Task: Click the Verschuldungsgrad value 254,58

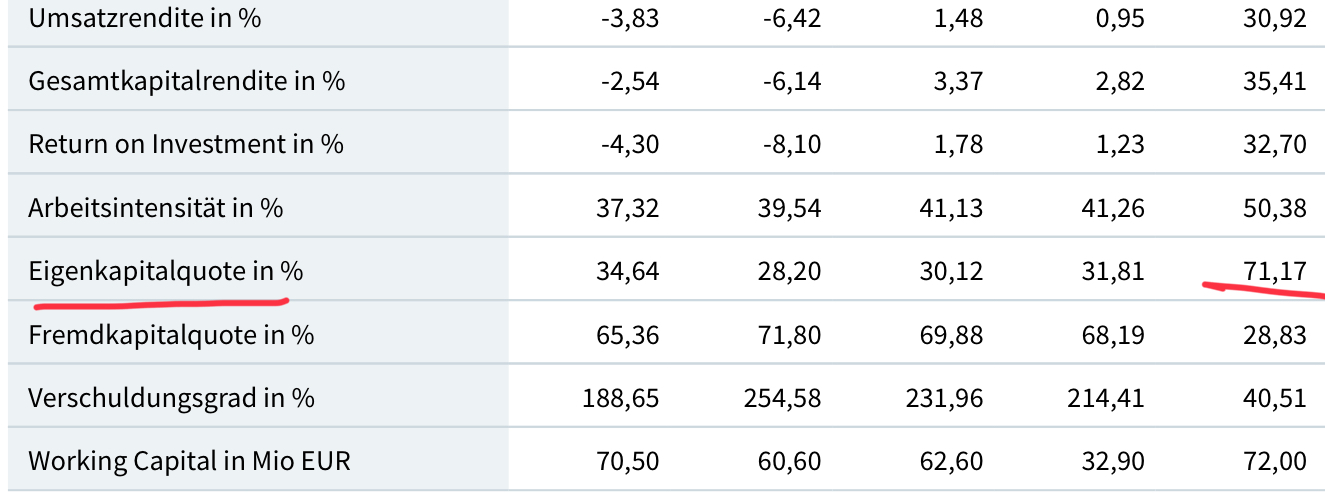Action: coord(783,398)
